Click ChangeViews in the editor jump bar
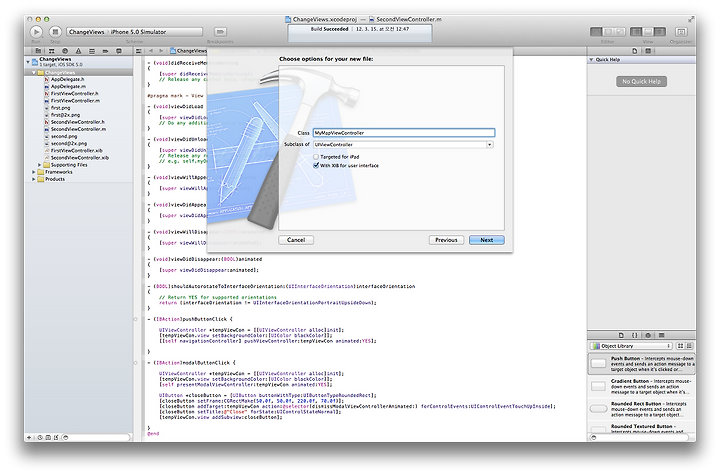 click(x=188, y=51)
